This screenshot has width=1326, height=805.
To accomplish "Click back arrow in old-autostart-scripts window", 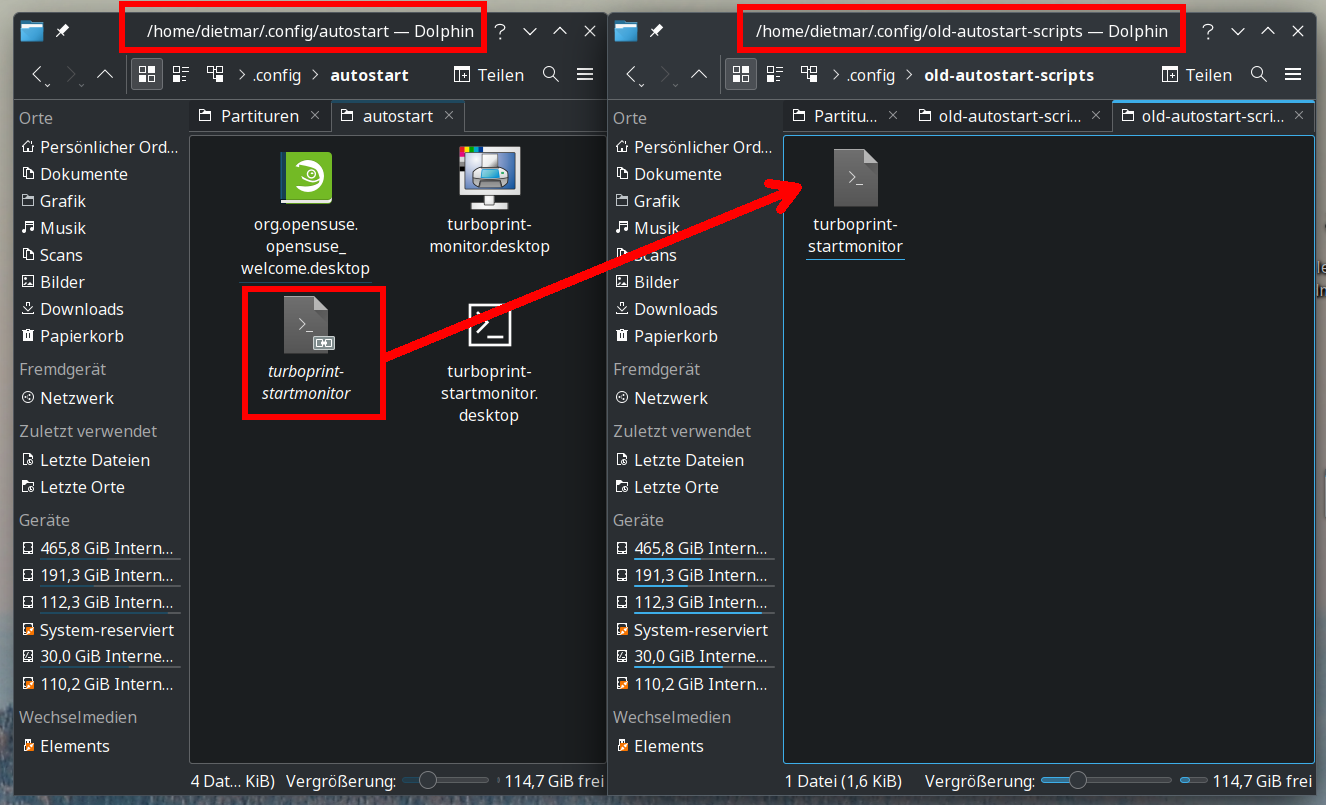I will pyautogui.click(x=631, y=74).
